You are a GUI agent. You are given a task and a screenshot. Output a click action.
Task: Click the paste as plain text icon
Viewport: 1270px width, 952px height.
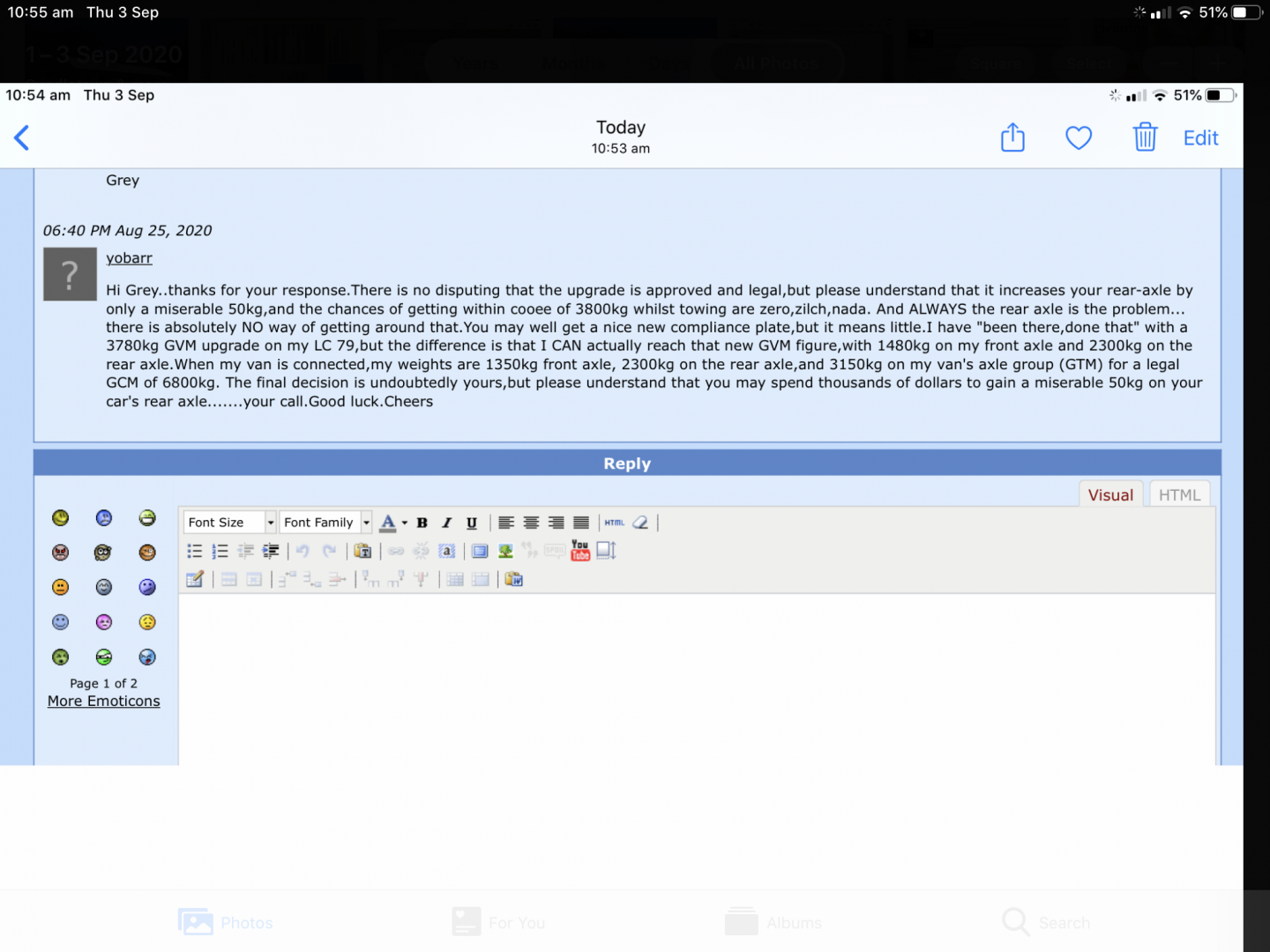point(362,551)
